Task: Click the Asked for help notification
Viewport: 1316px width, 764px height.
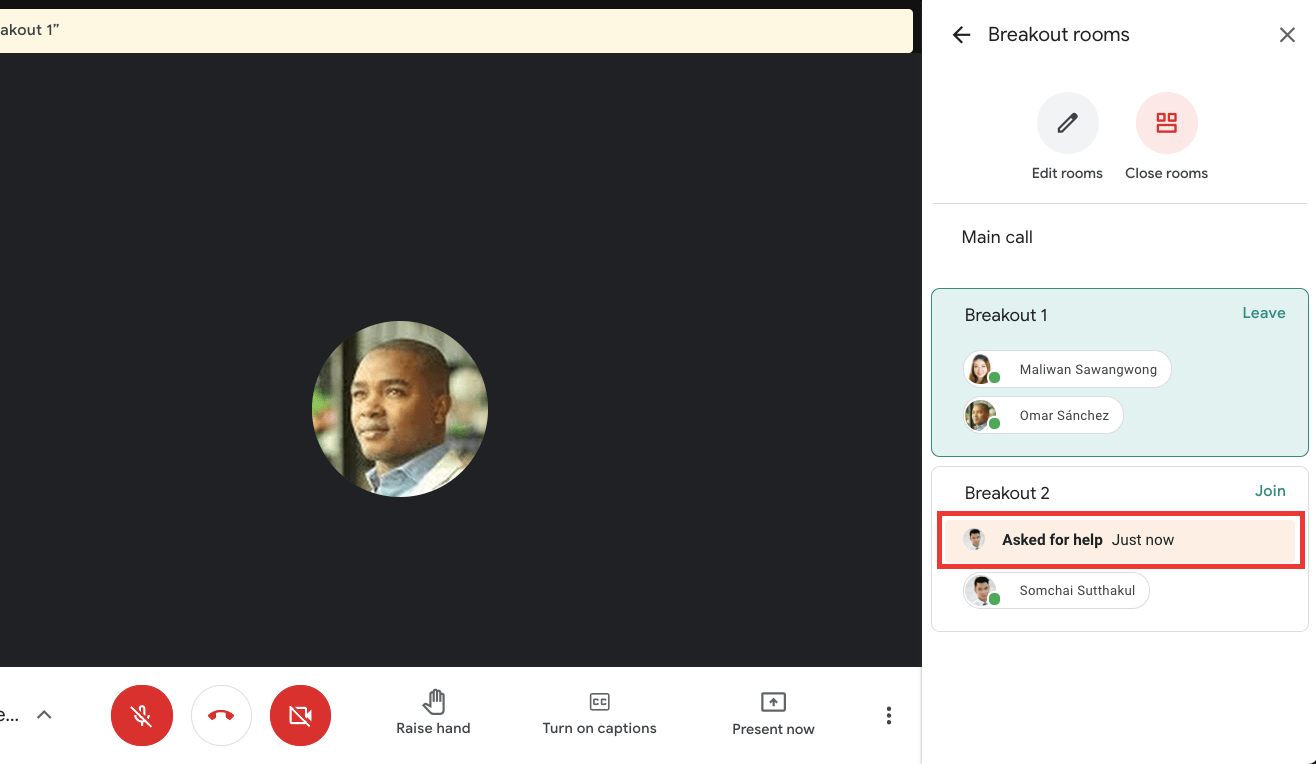Action: coord(1119,539)
